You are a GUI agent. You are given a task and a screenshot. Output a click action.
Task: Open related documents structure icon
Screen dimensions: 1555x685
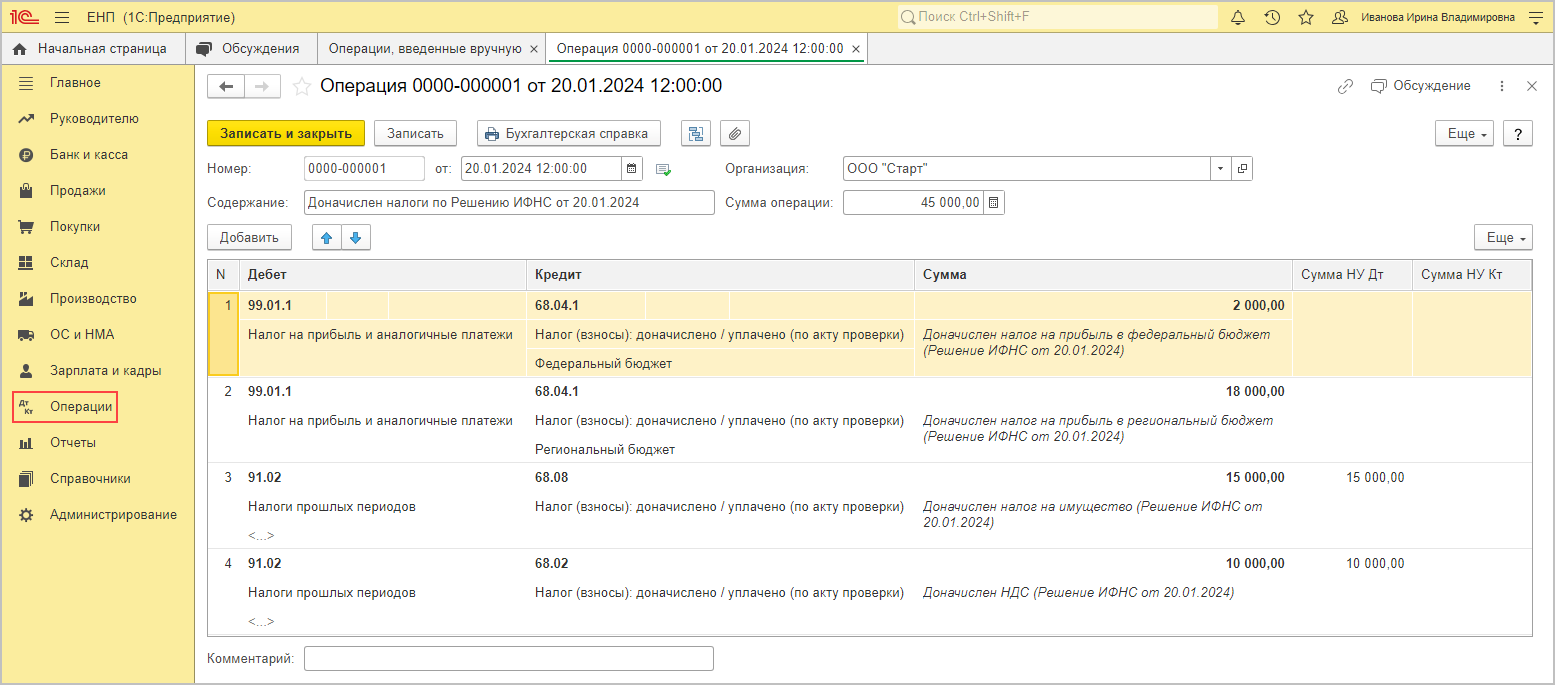coord(696,133)
